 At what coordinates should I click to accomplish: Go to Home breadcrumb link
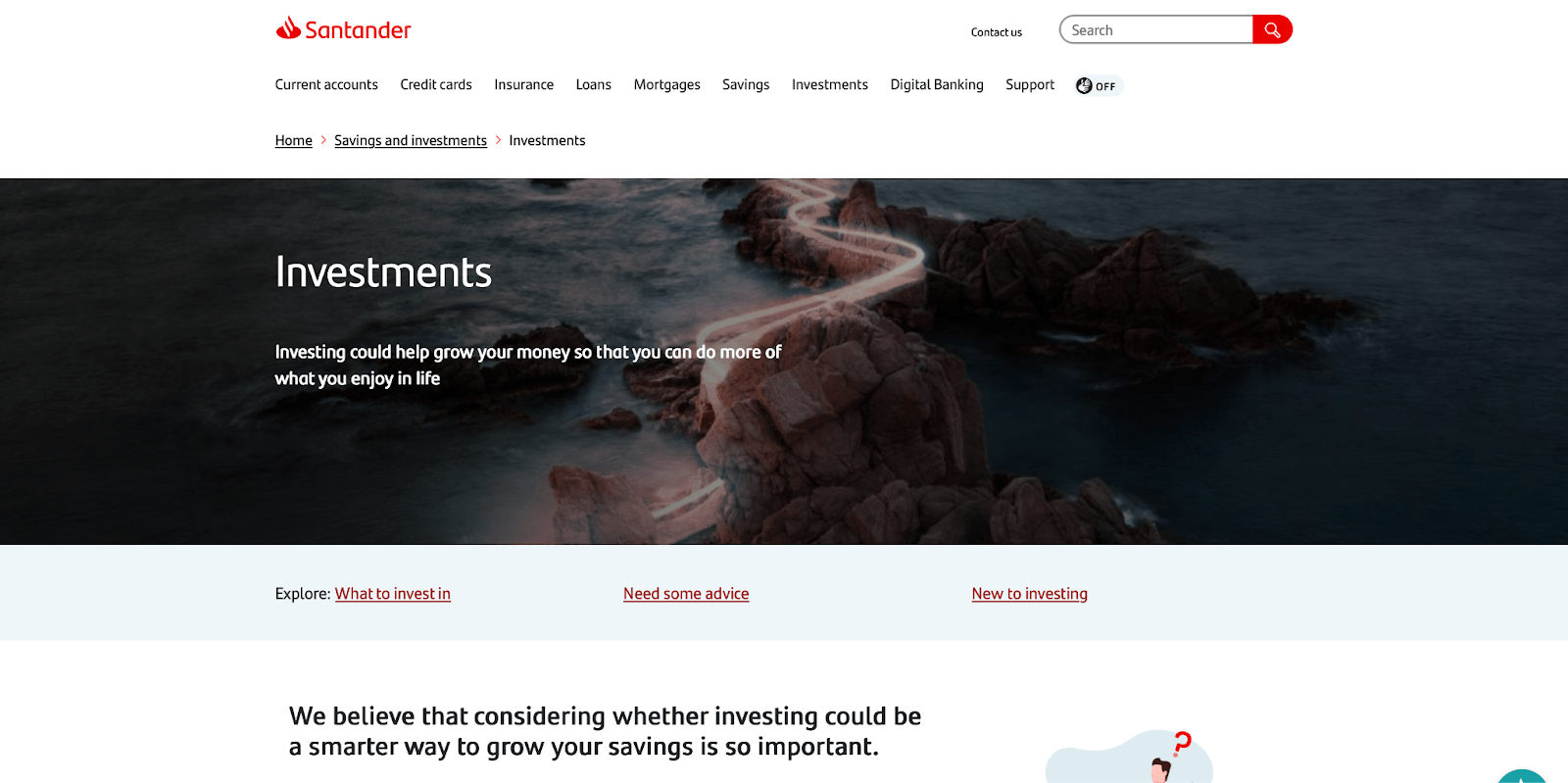294,141
